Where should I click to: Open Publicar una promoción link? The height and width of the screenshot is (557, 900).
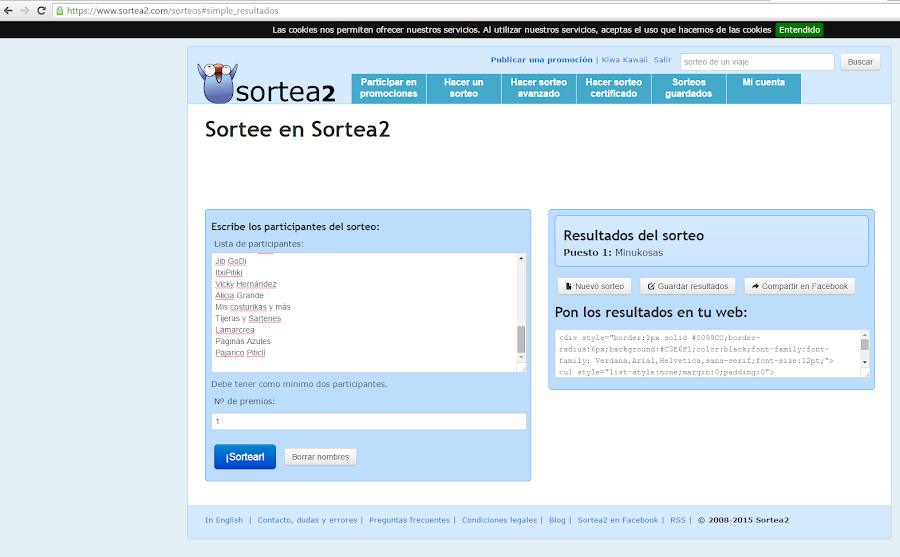point(541,60)
